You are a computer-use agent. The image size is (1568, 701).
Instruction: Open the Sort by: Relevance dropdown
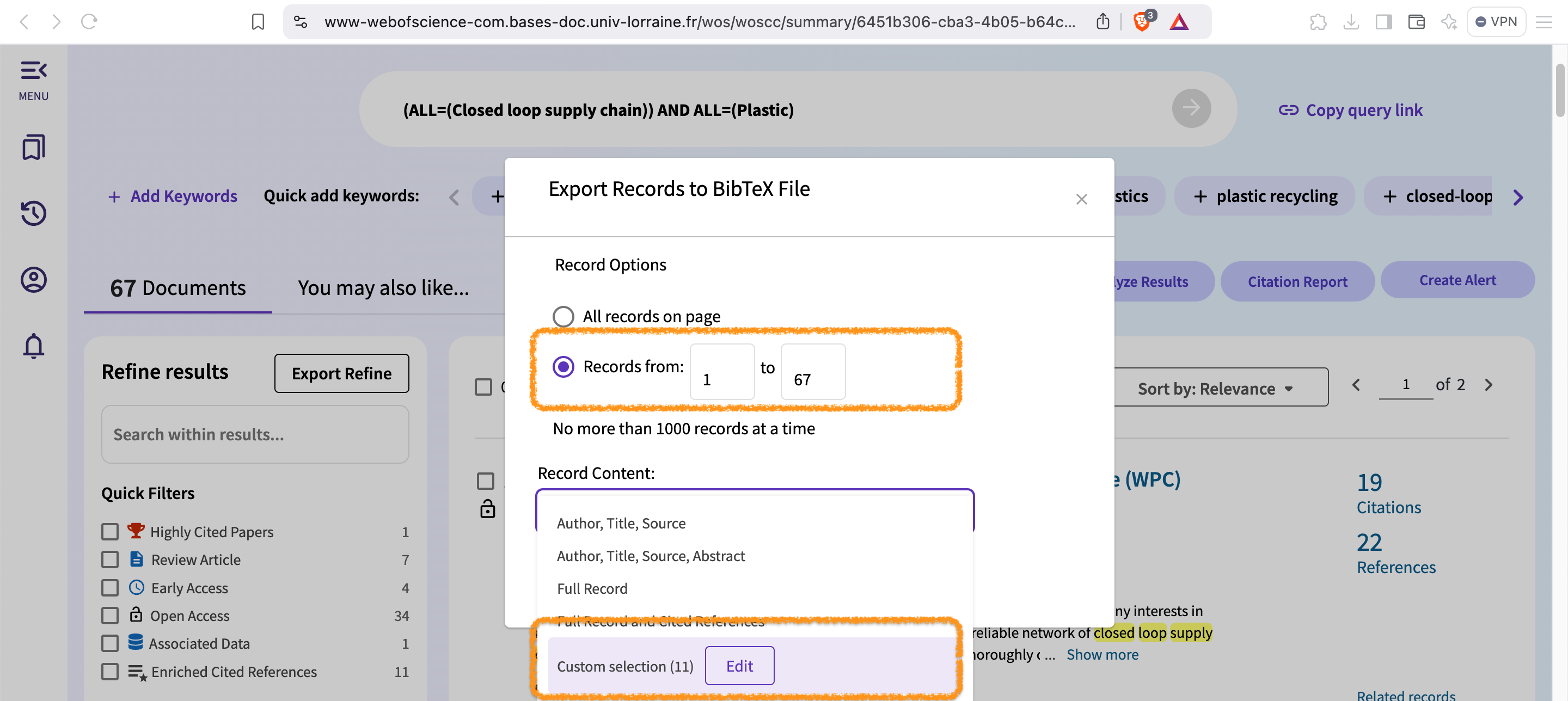[x=1215, y=388]
